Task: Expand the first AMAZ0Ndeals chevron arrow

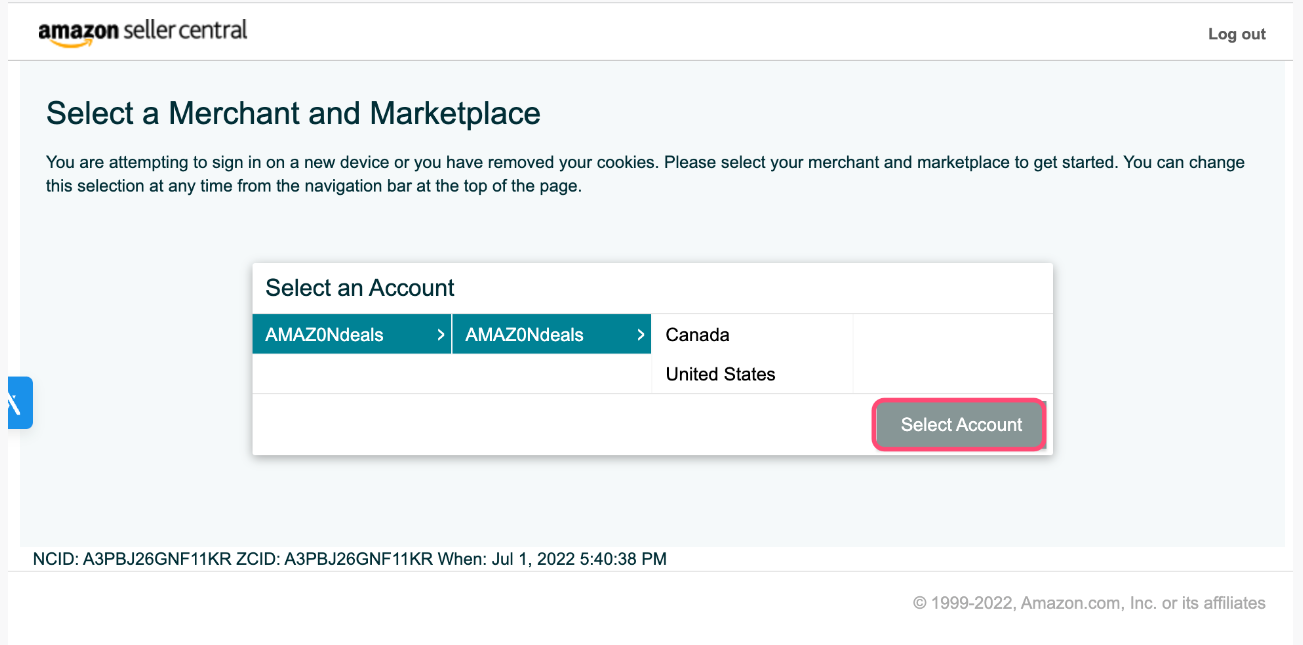Action: pyautogui.click(x=441, y=335)
